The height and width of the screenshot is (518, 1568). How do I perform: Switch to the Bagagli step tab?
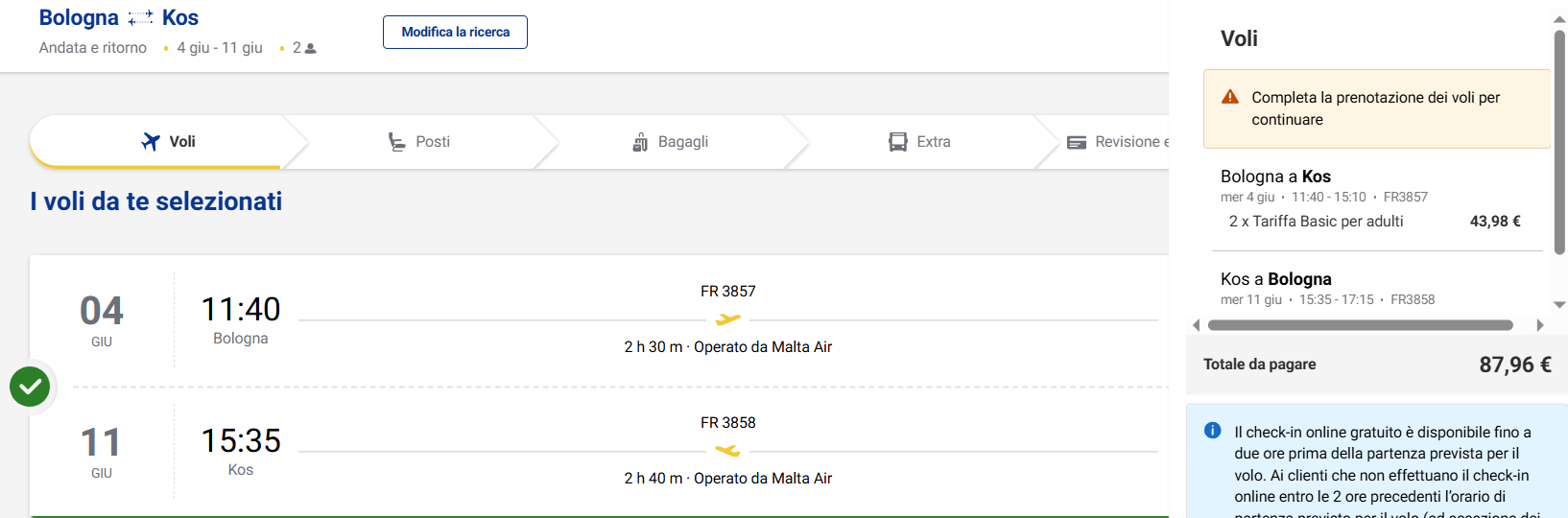click(670, 142)
